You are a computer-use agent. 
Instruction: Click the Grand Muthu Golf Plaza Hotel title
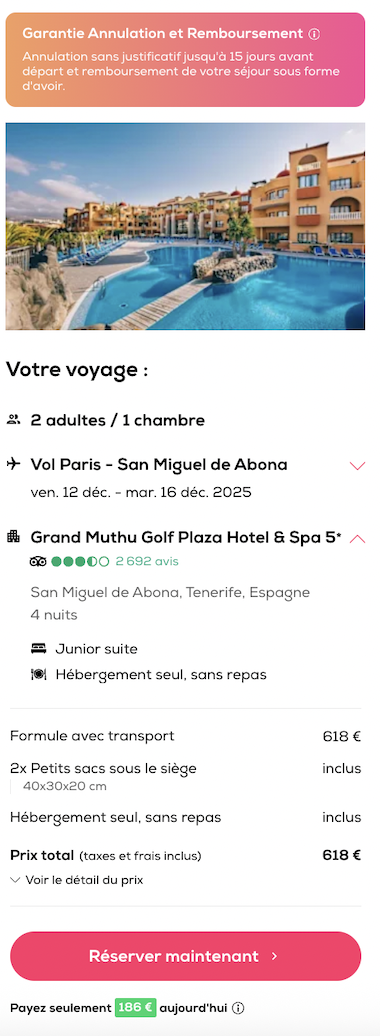pyautogui.click(x=186, y=537)
